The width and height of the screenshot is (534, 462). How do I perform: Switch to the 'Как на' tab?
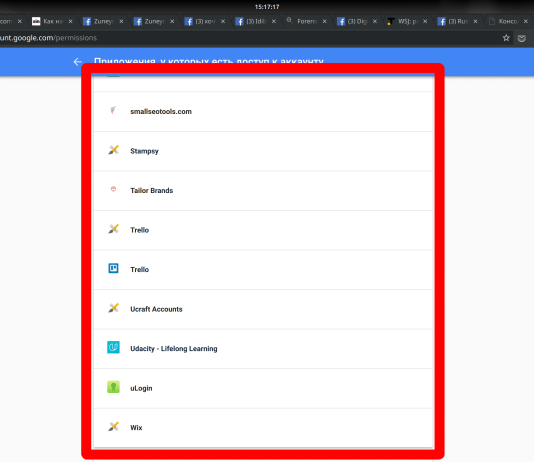coord(52,21)
